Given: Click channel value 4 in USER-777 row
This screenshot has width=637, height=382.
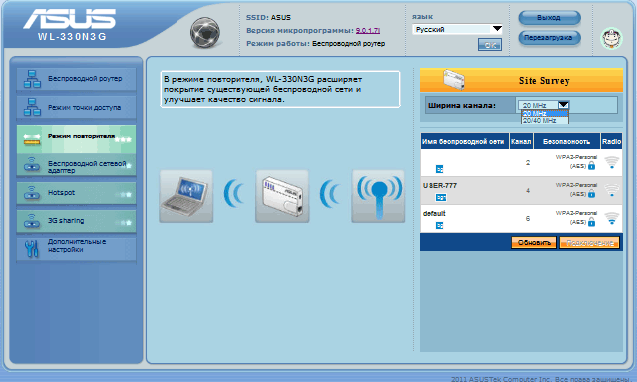Looking at the screenshot, I should [528, 190].
